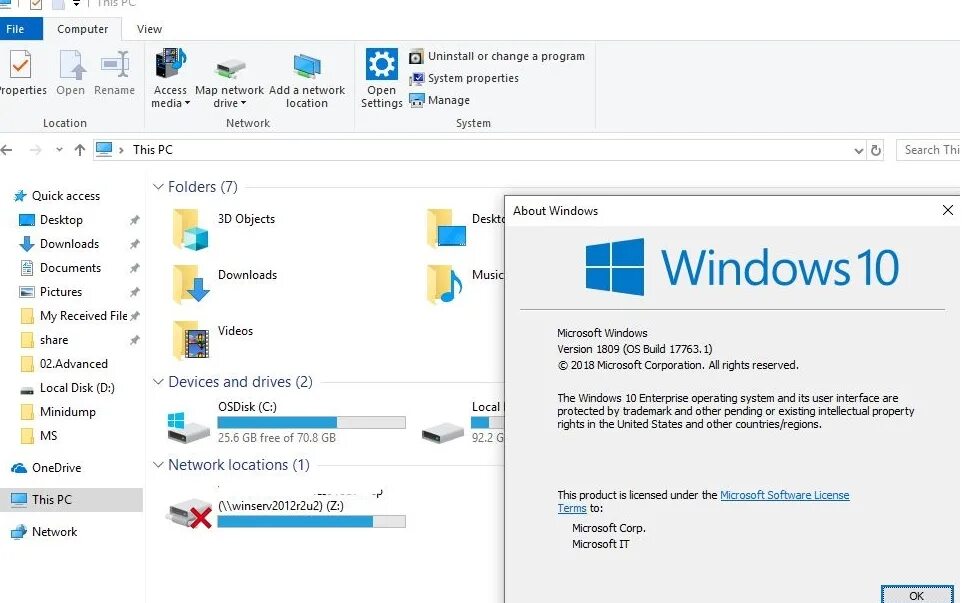The height and width of the screenshot is (603, 967).
Task: Select MS folder in sidebar
Action: tap(48, 437)
